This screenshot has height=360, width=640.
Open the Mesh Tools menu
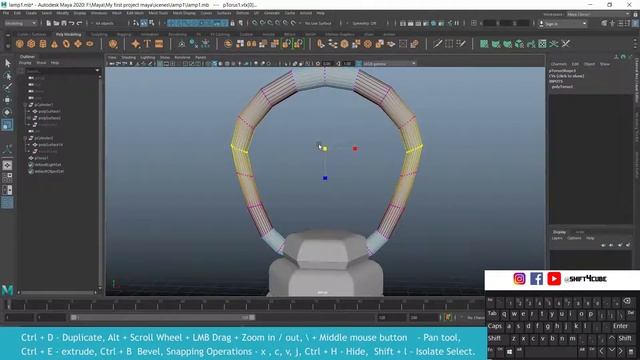158,13
